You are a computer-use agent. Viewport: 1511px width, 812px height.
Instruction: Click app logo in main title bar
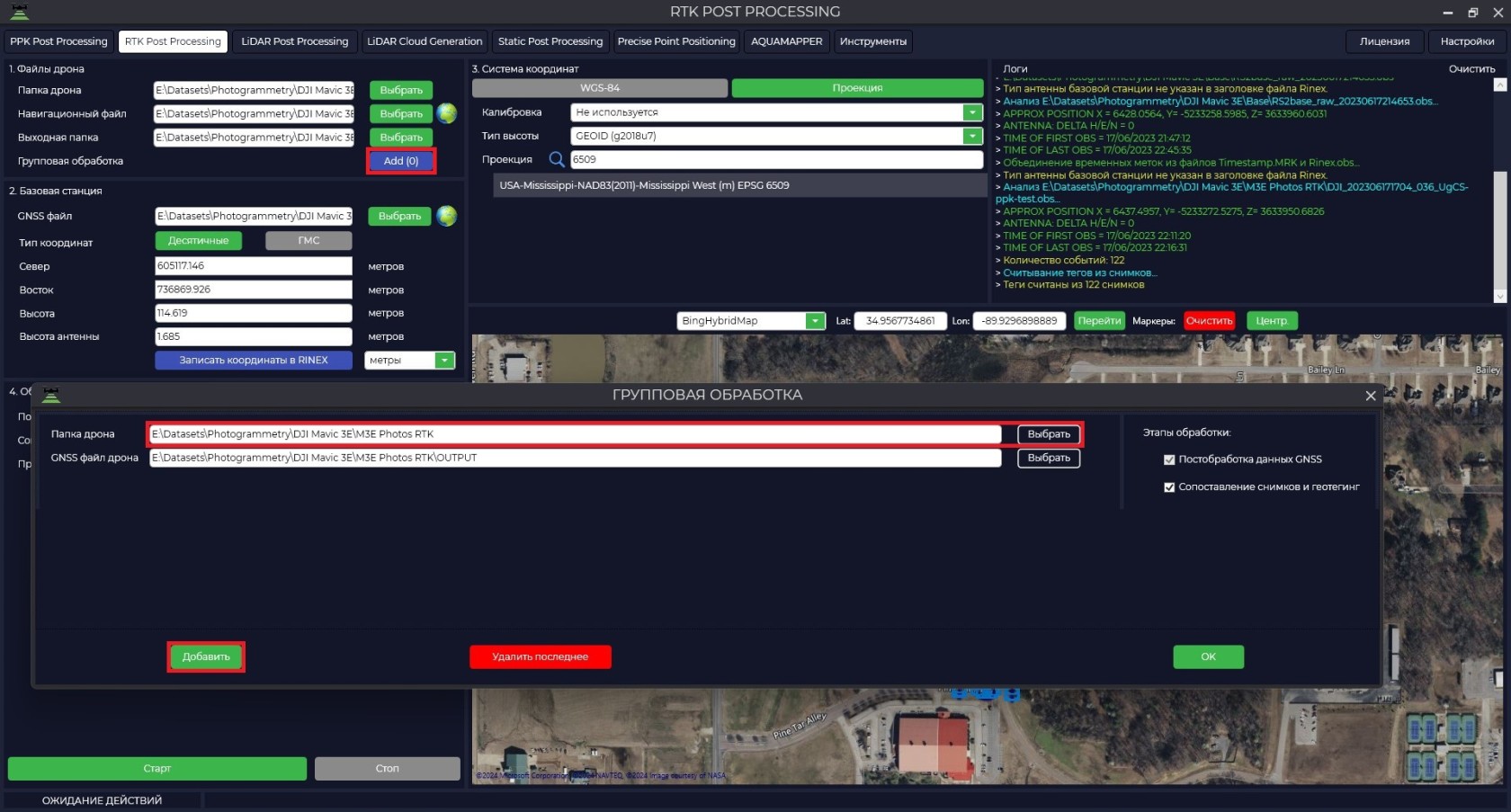click(x=19, y=12)
